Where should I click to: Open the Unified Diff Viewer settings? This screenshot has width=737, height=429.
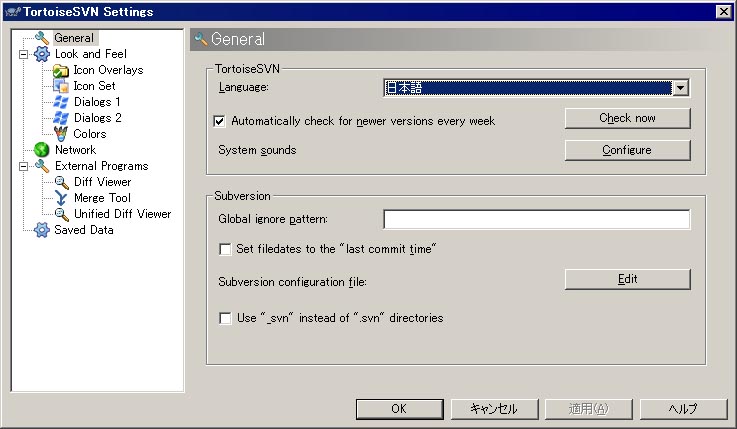pyautogui.click(x=122, y=214)
